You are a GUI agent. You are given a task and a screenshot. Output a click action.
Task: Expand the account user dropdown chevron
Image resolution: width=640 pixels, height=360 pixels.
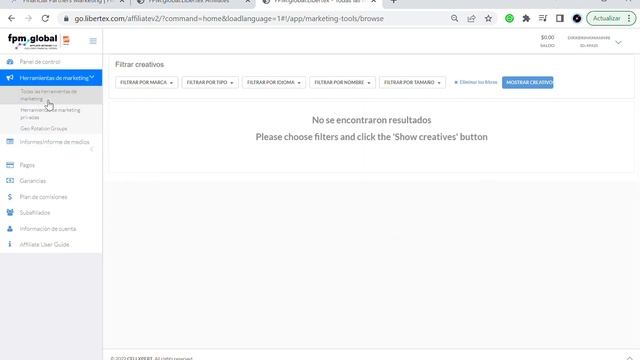pyautogui.click(x=618, y=42)
